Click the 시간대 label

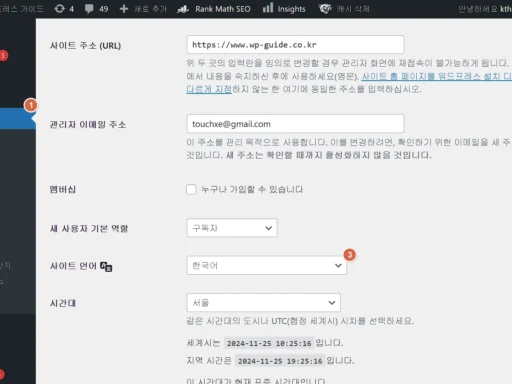pos(63,303)
